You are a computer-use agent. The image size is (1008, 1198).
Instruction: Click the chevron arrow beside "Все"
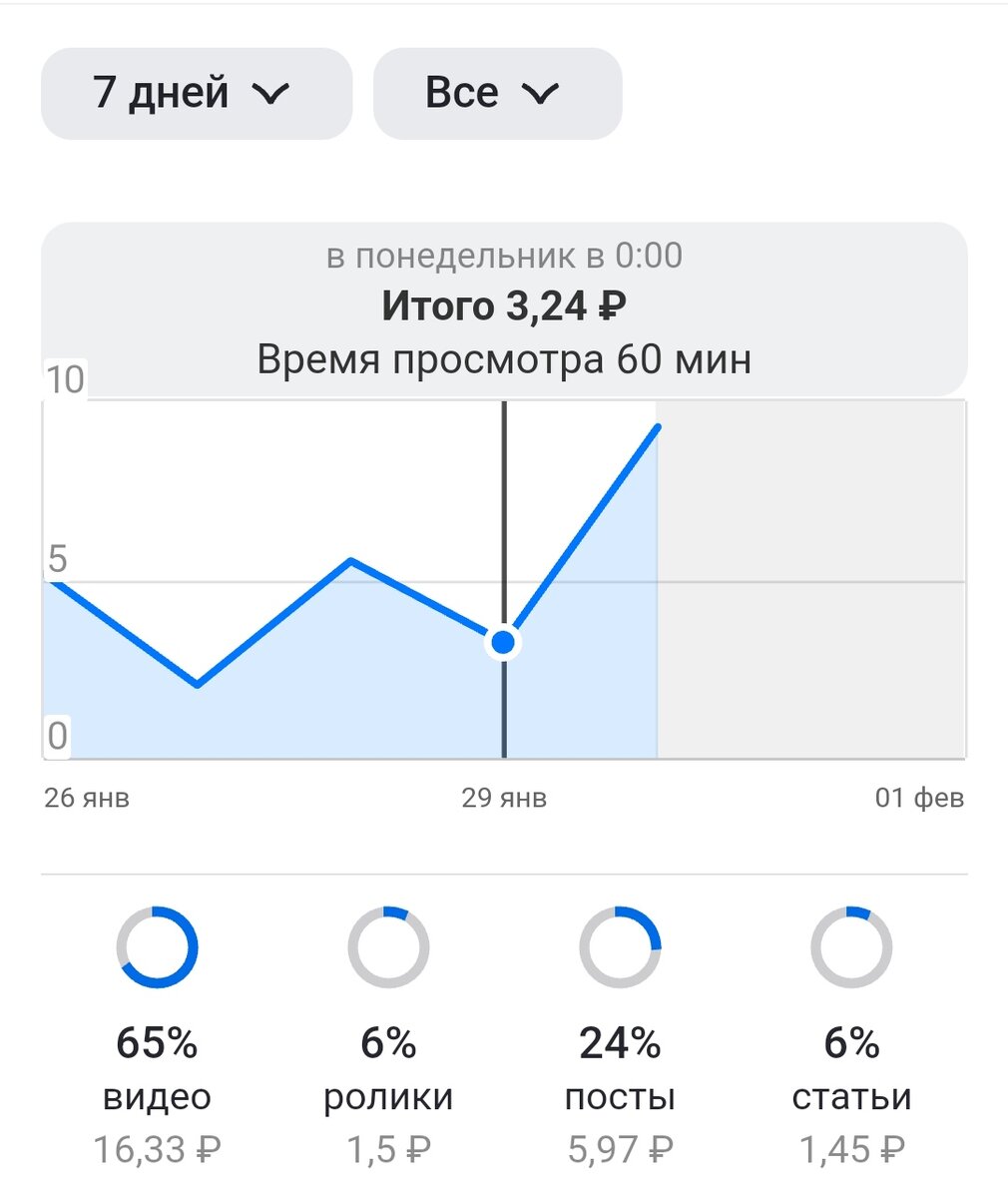(541, 94)
